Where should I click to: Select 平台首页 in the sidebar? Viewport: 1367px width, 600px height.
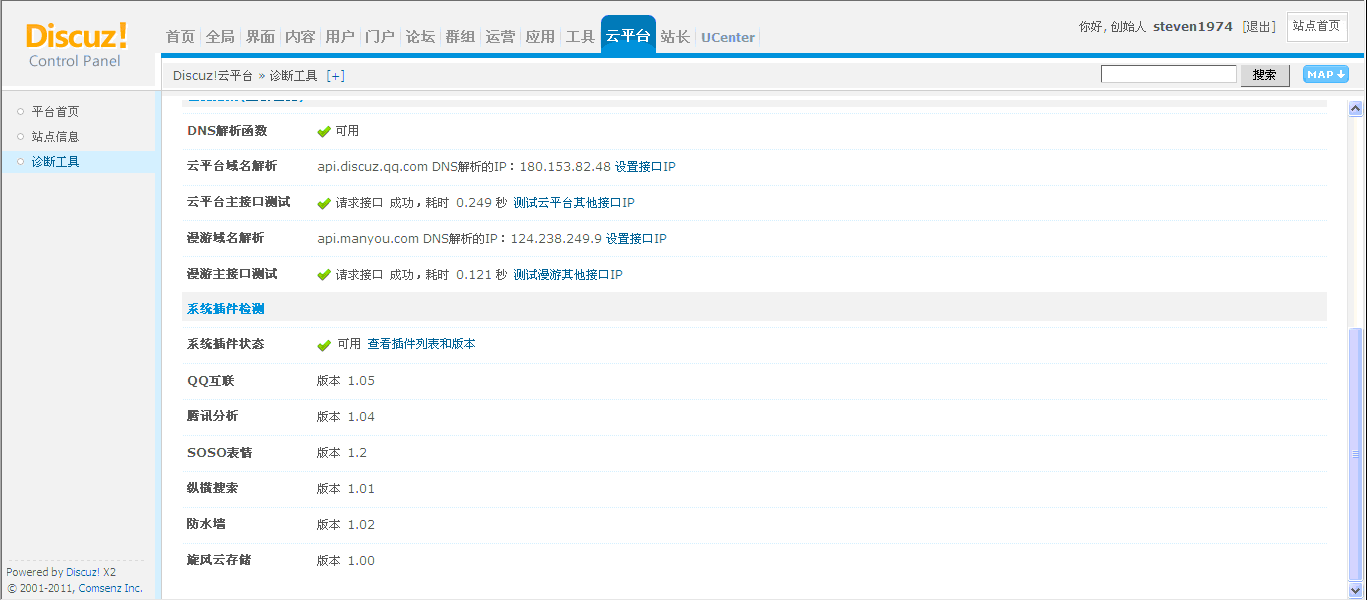tap(55, 112)
